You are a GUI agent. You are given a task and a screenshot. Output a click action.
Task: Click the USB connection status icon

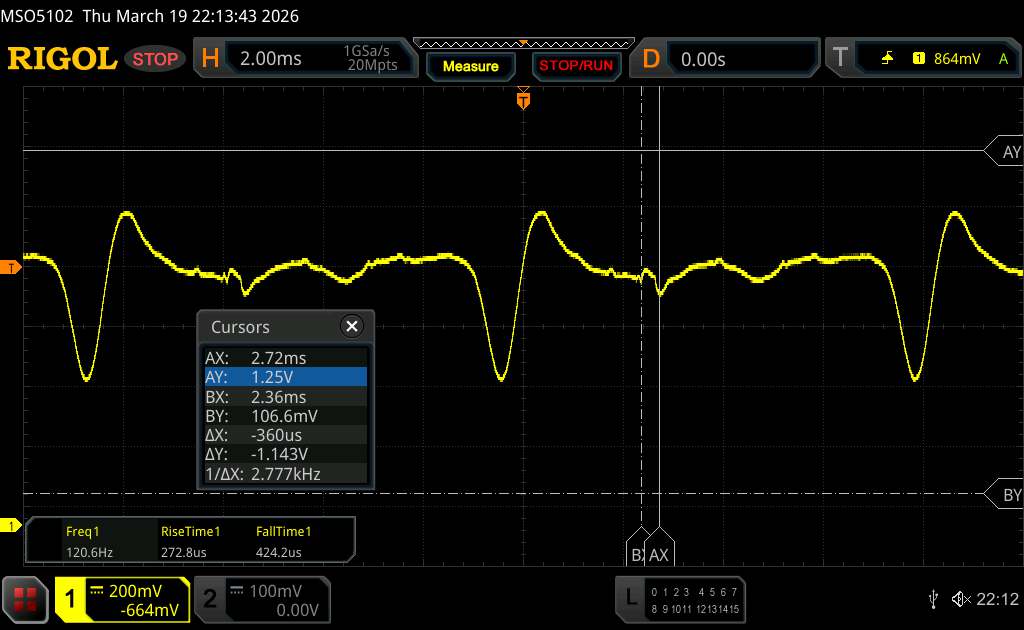pos(933,599)
